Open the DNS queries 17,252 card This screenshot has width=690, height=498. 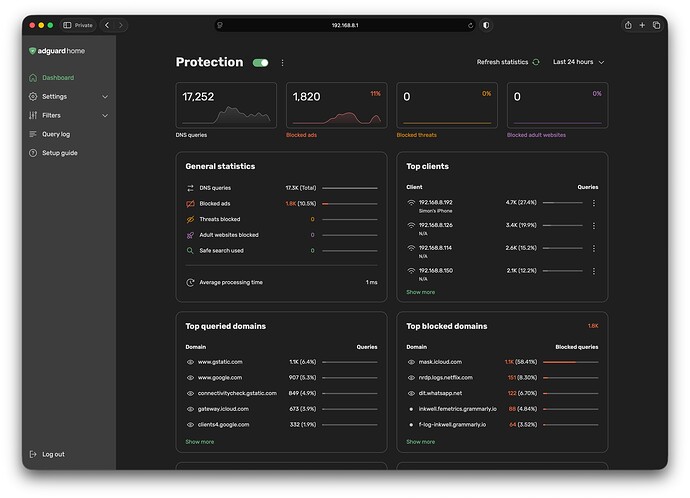pos(226,105)
